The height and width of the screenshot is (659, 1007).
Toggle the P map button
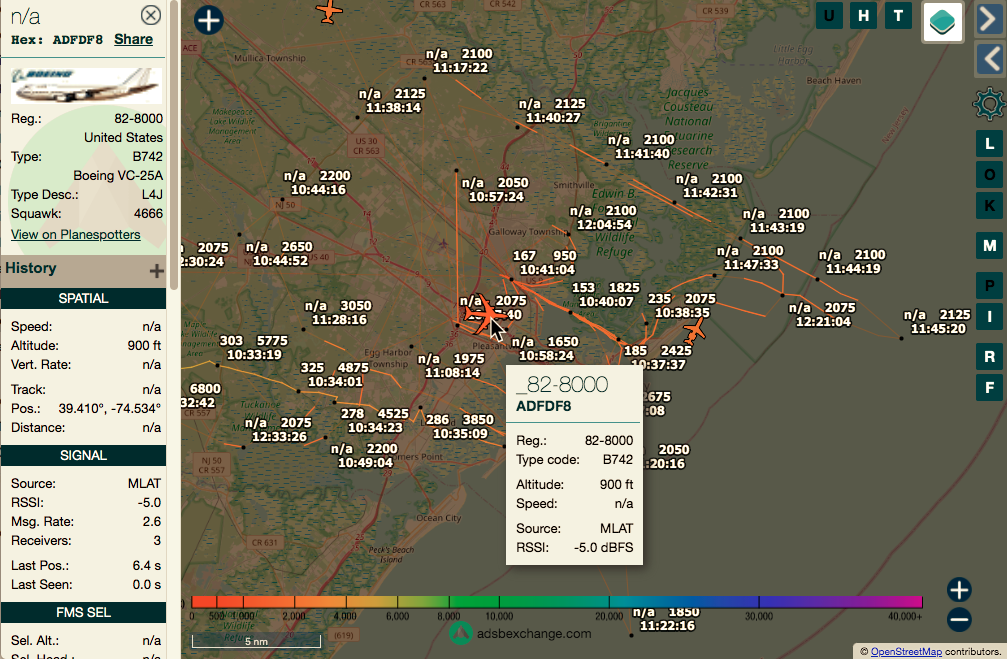(x=989, y=285)
